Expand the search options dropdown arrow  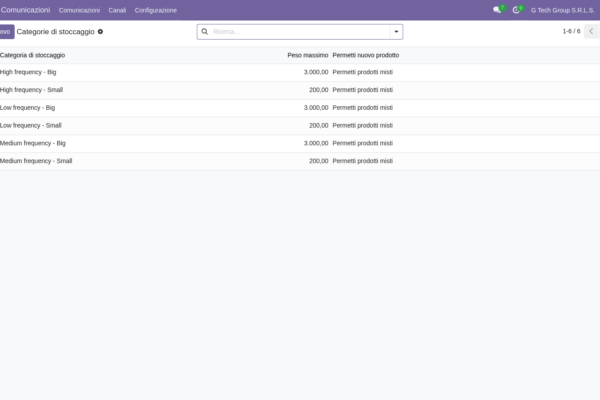[396, 32]
